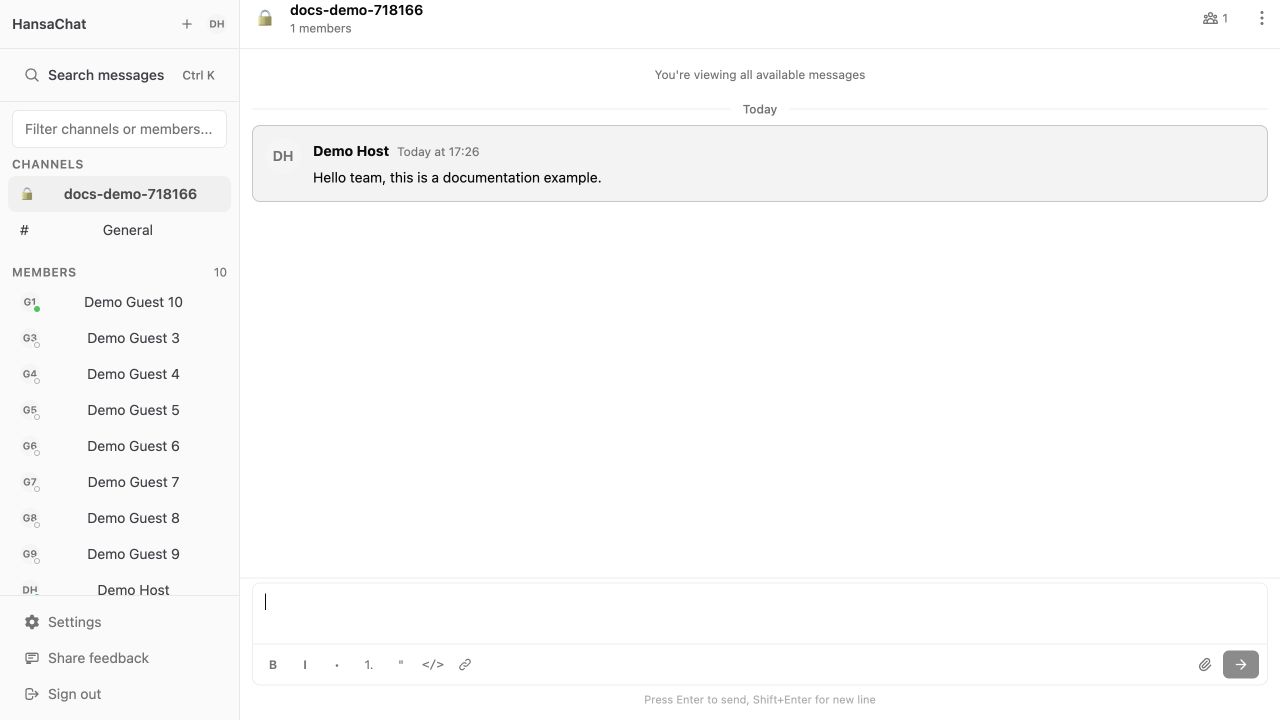The height and width of the screenshot is (720, 1280).
Task: Insert a bulleted list
Action: 337,665
